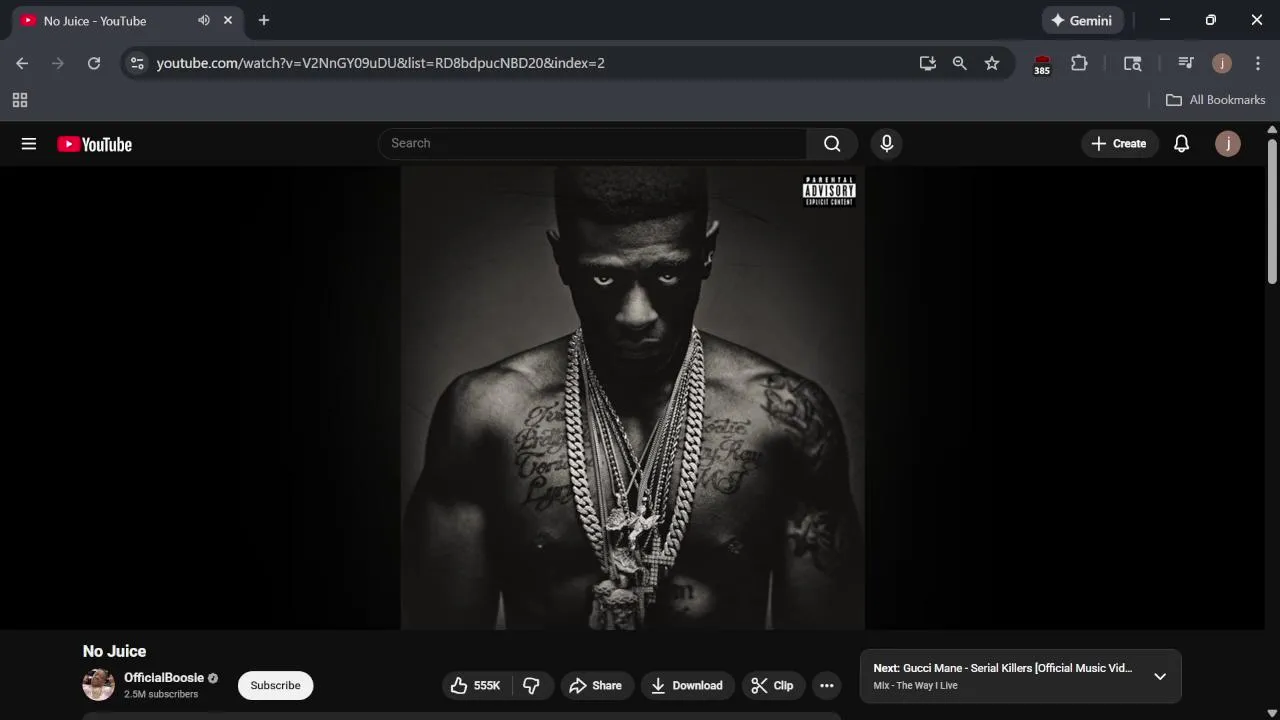Click the video player album art
The image size is (1280, 720).
click(x=633, y=398)
